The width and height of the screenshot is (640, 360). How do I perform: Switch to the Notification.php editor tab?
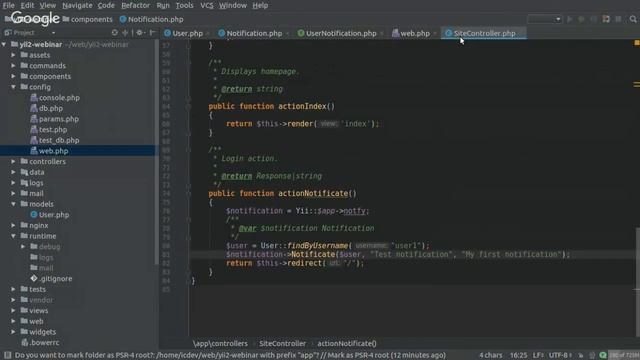(x=254, y=33)
